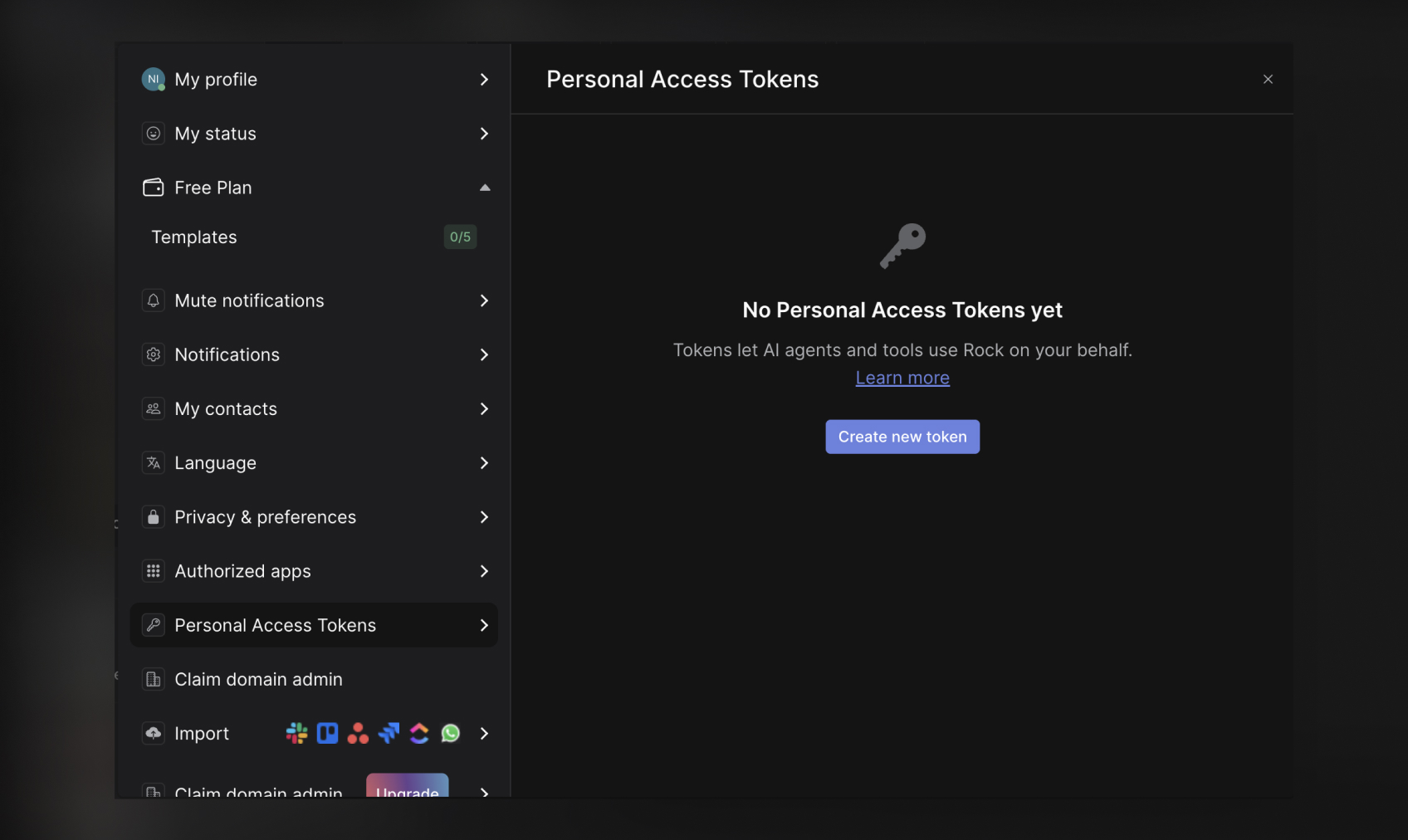Click the building icon beside Claim domain admin
The image size is (1408, 840).
154,680
